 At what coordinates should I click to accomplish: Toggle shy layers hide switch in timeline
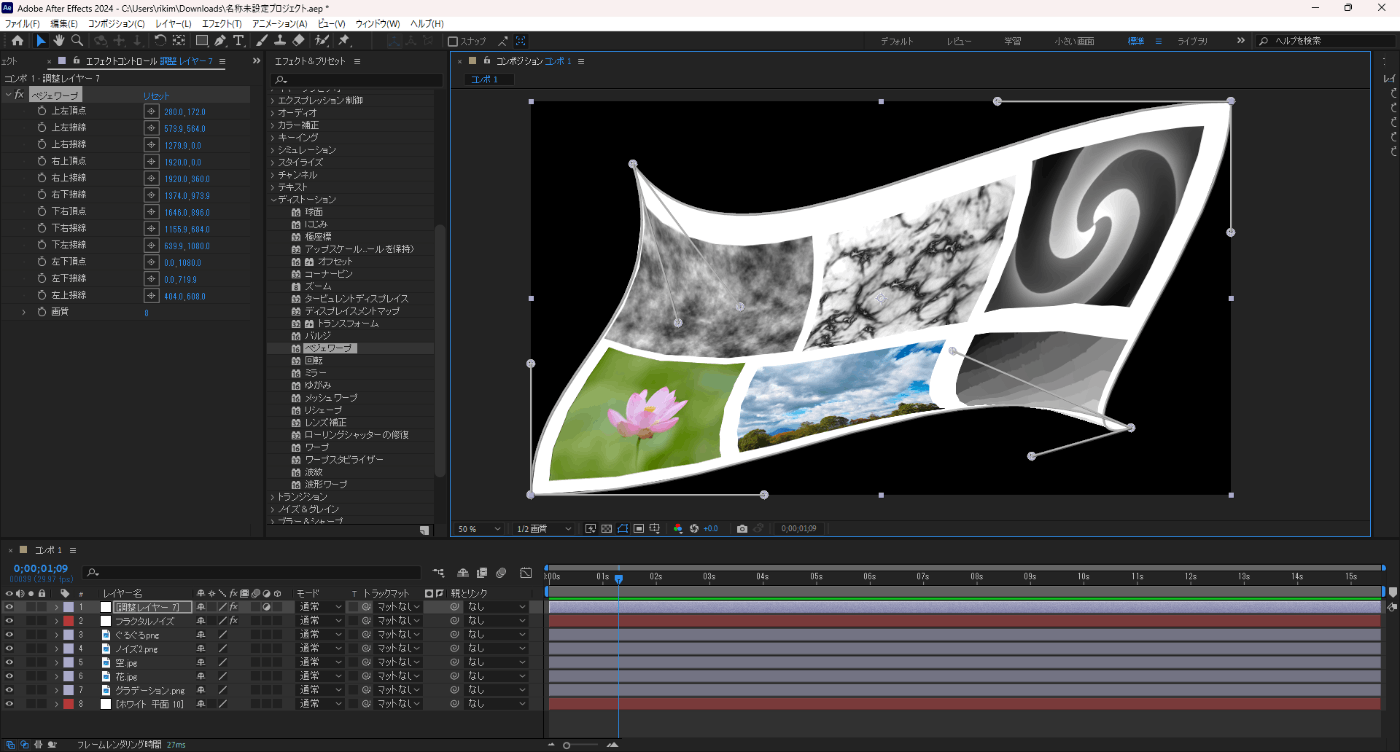(463, 573)
